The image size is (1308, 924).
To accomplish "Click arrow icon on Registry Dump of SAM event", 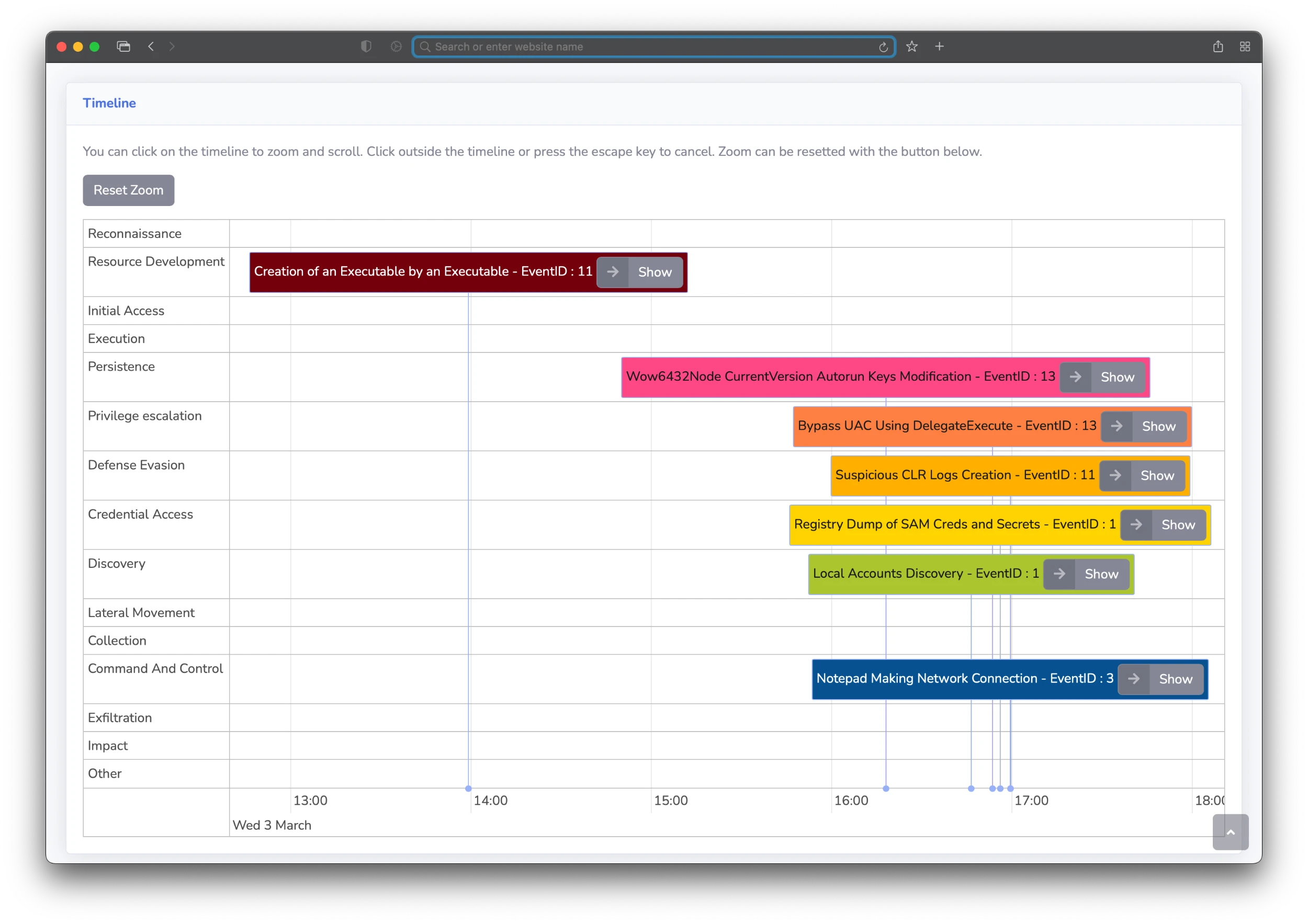I will click(x=1136, y=525).
